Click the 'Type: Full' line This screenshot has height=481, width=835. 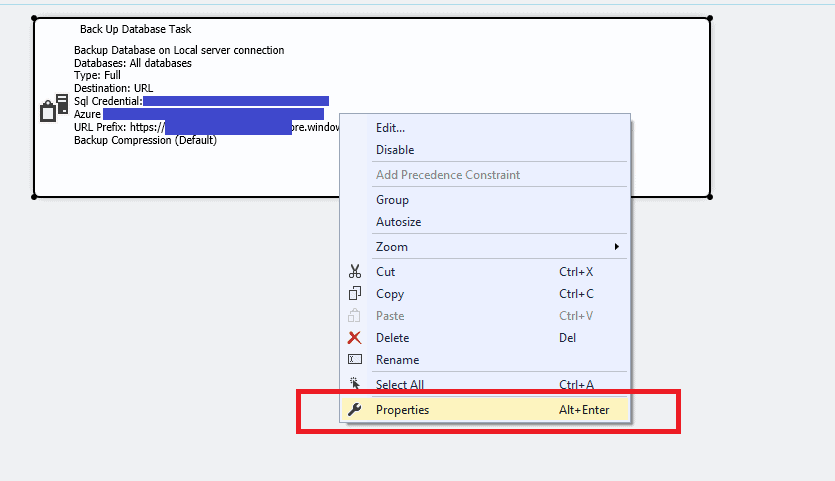point(97,75)
